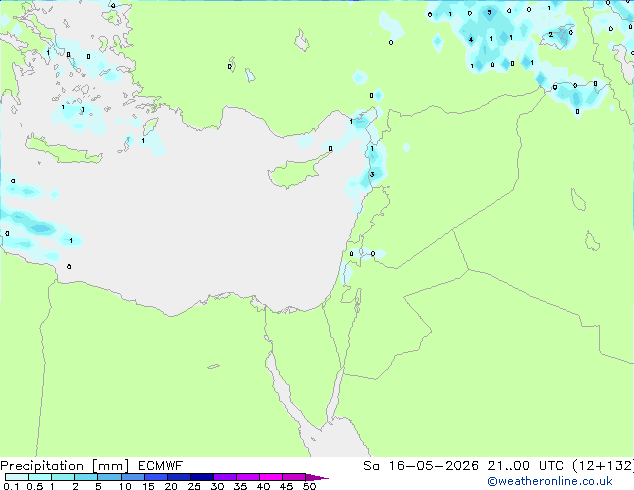Pick the 40–45 mm legend swatch
The image size is (634, 490).
coord(271,477)
